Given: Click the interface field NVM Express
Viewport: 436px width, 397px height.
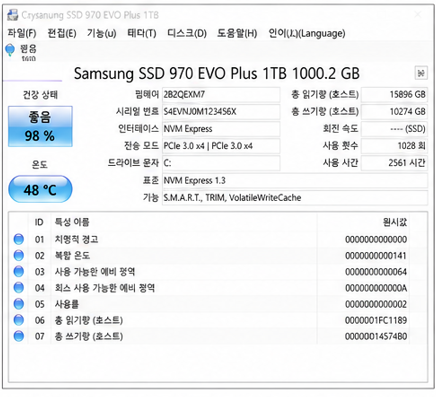Looking at the screenshot, I should click(x=221, y=129).
